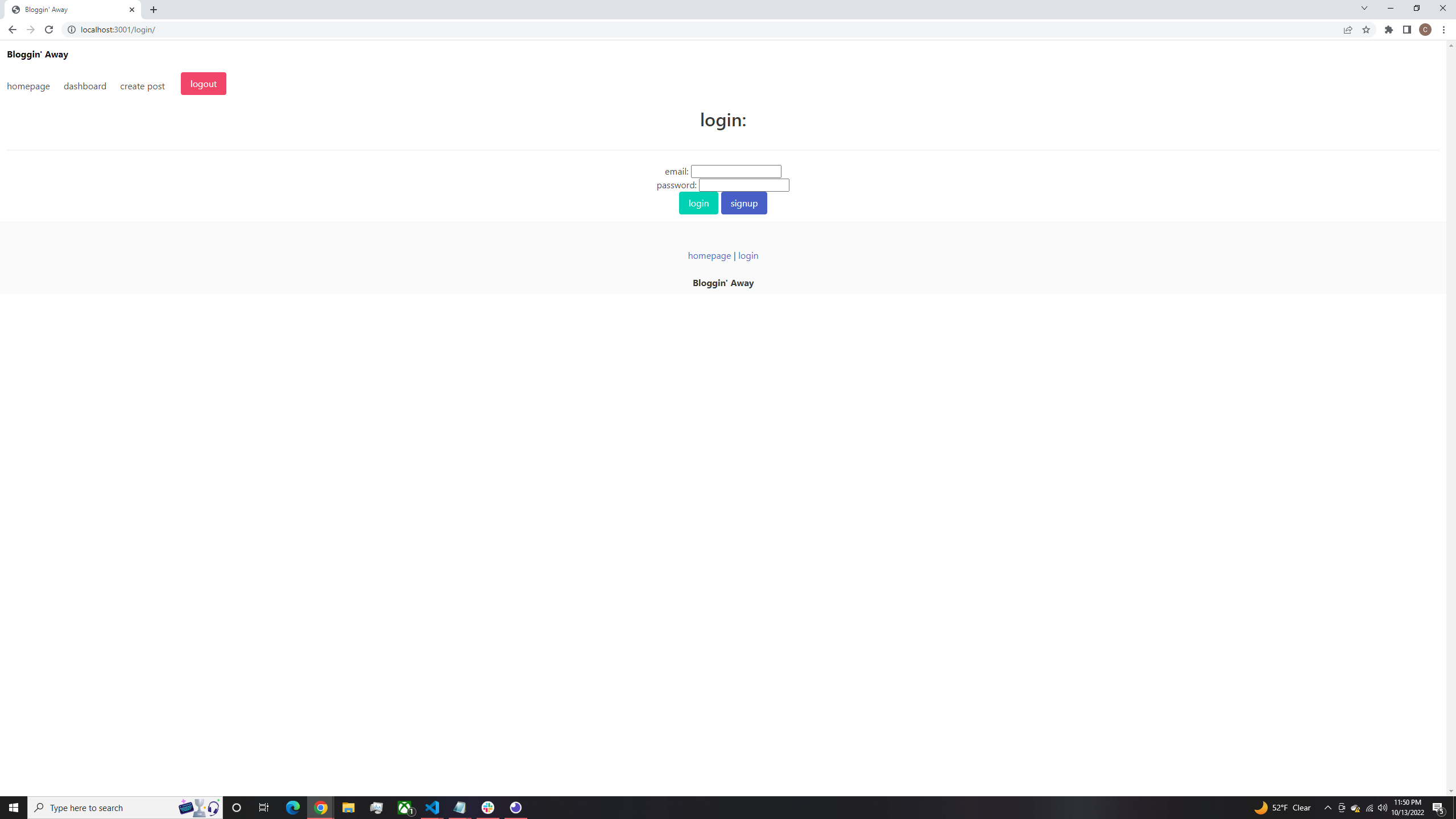Click the logout button
Screen dimensions: 1456x819
203,83
